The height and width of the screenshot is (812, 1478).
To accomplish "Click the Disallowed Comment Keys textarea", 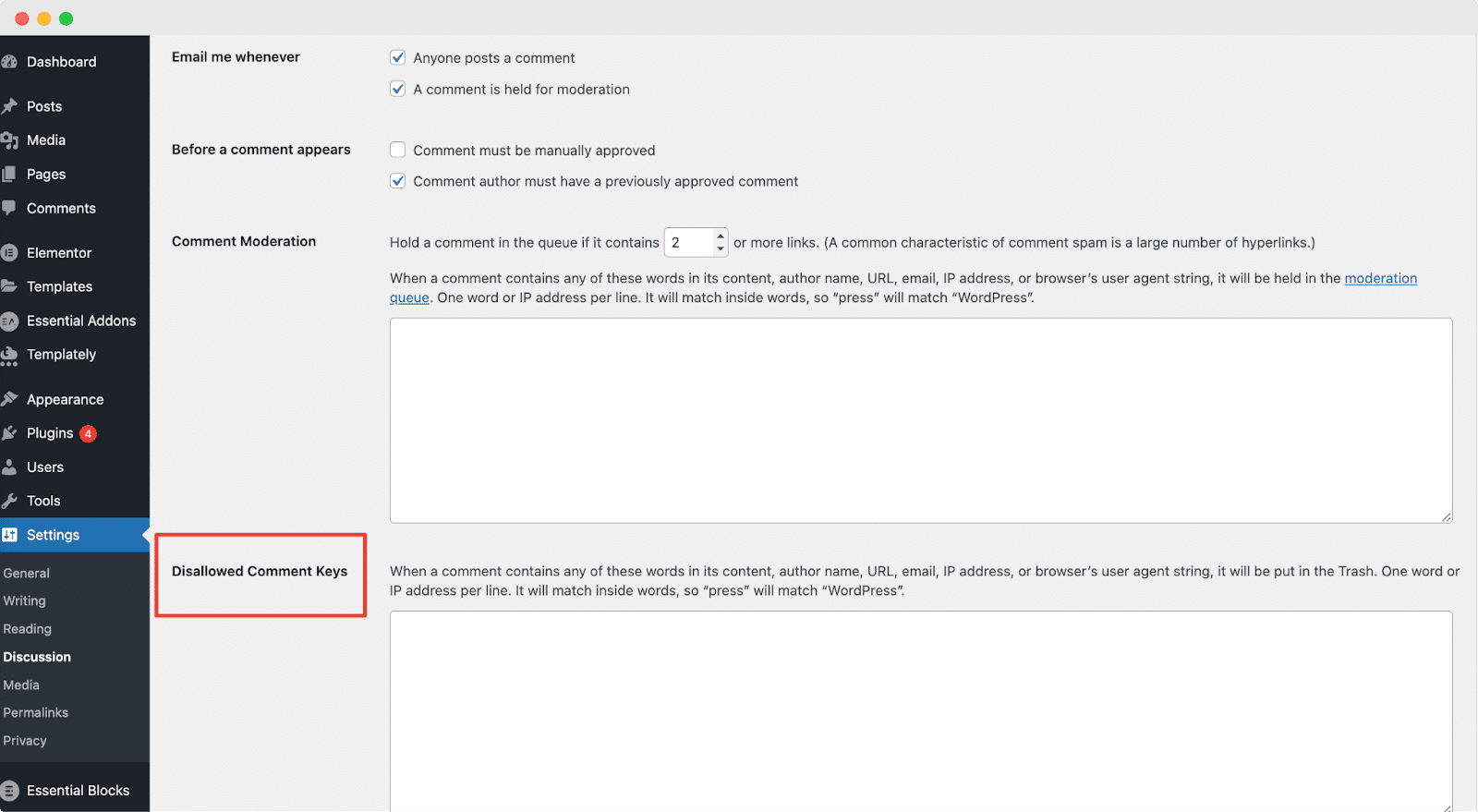I will pos(920,709).
